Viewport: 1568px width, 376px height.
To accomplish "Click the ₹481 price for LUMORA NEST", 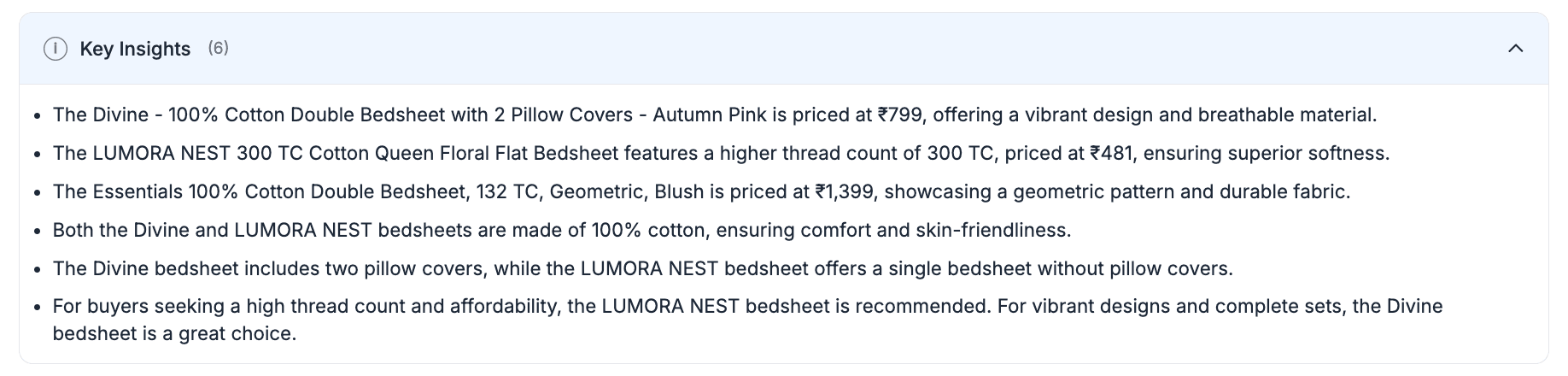I will [1111, 153].
